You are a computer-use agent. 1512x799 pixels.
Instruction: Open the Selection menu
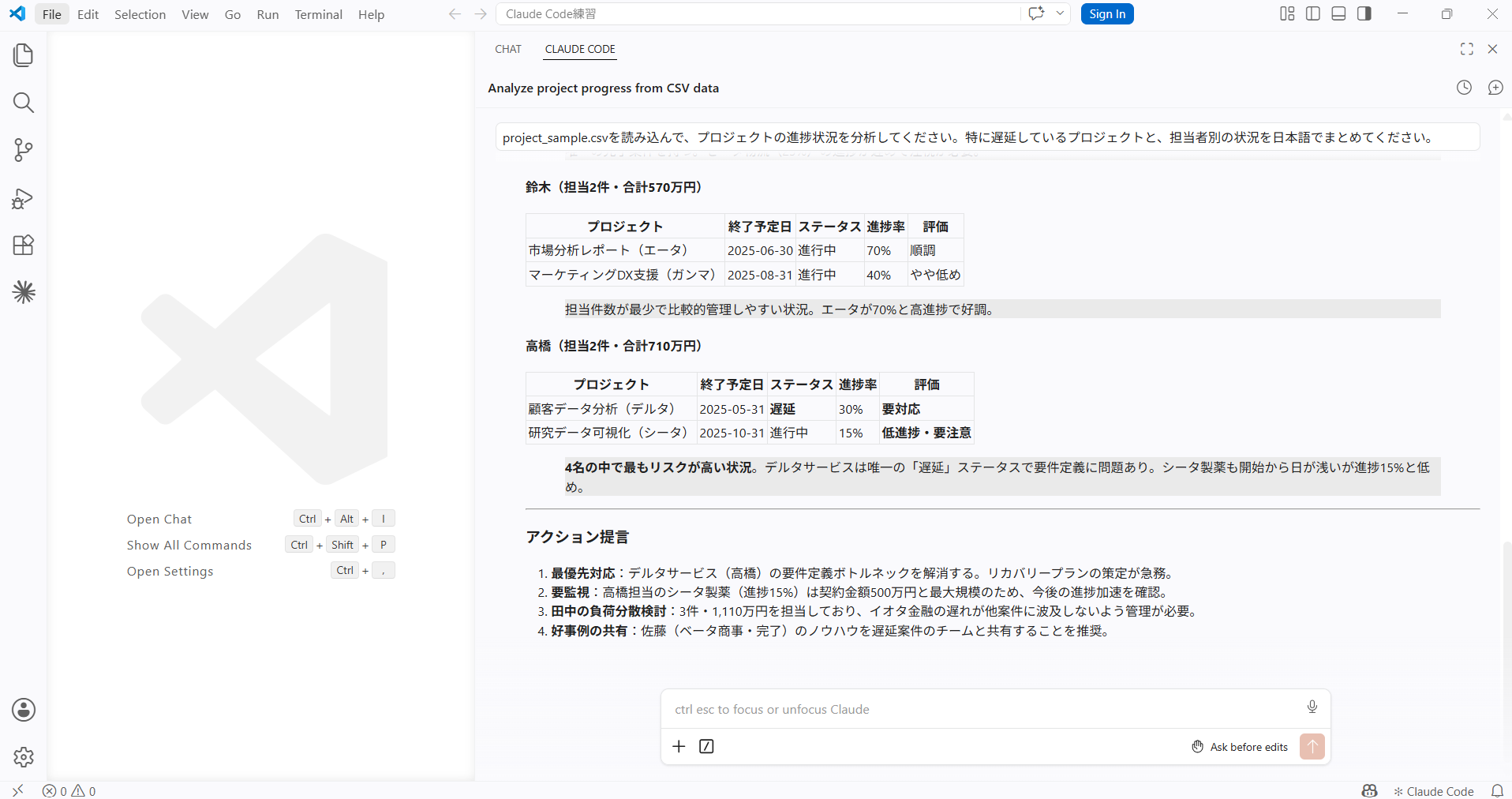point(140,14)
